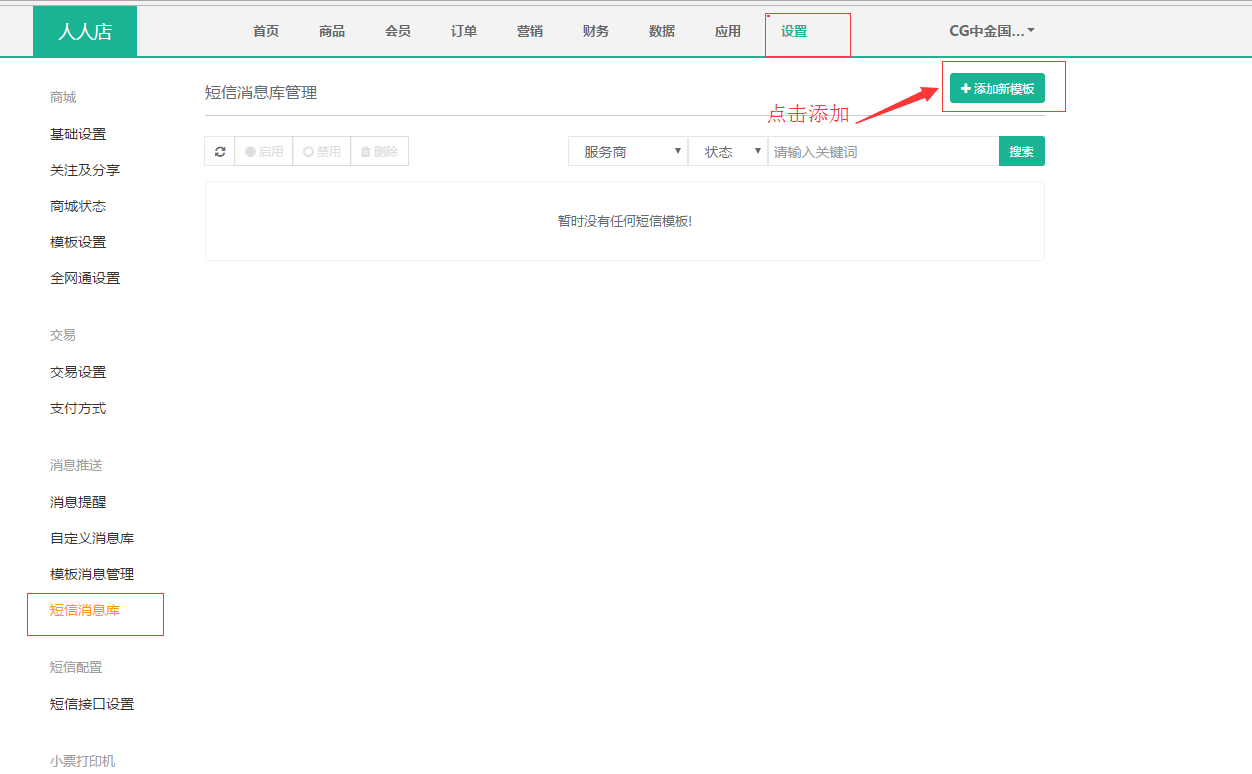The image size is (1252, 774).
Task: Click the 启用 enable button
Action: point(264,152)
